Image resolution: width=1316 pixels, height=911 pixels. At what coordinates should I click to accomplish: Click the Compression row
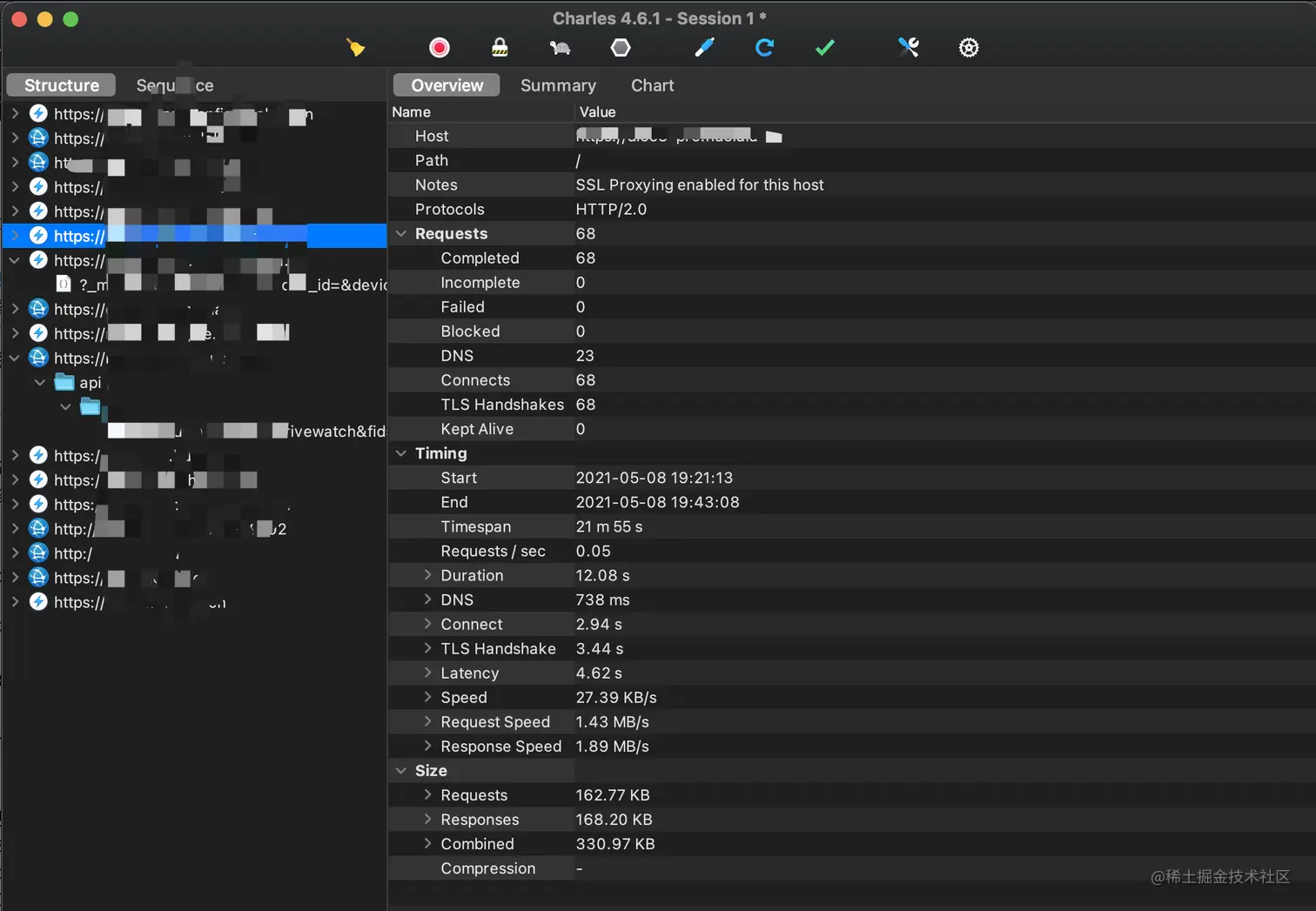click(x=852, y=868)
